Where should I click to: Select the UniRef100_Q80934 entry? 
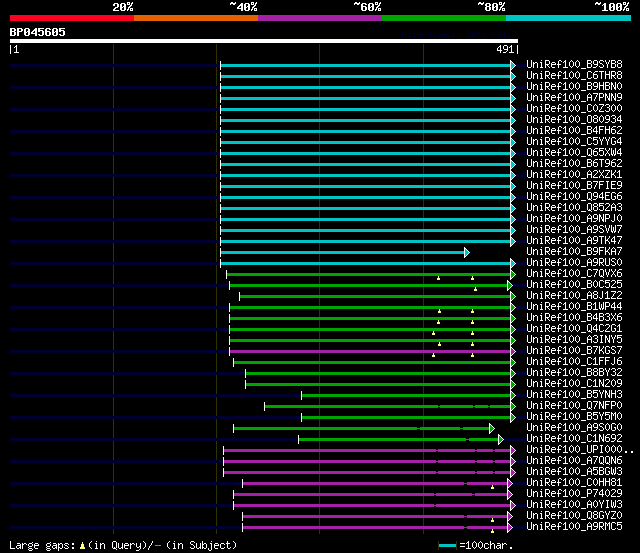[574, 120]
